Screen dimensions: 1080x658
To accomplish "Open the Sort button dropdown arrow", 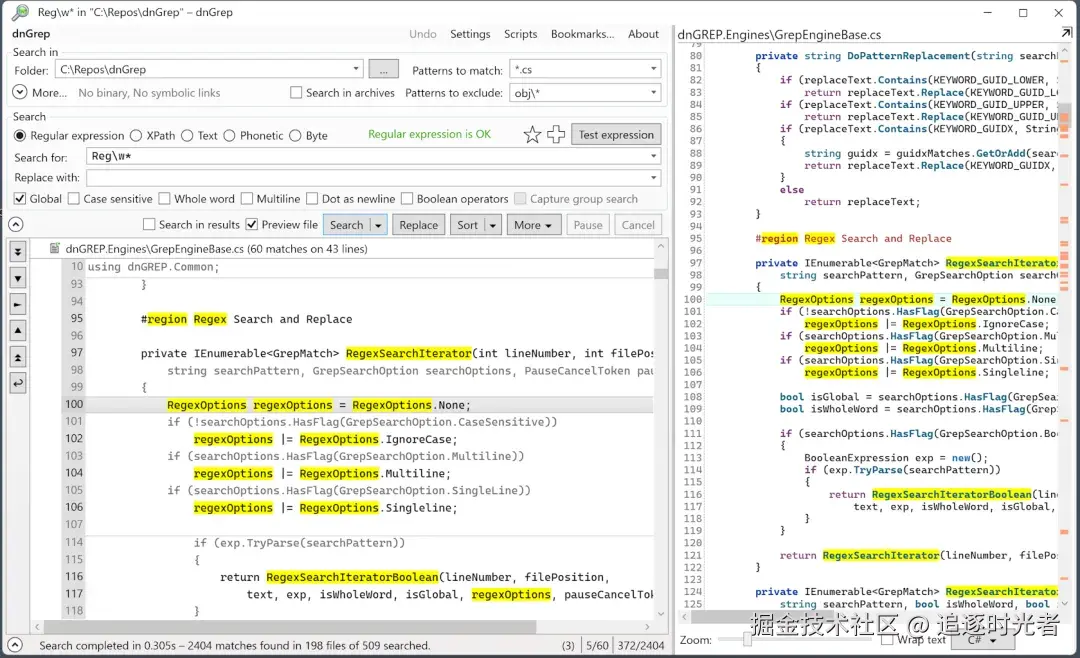I will click(492, 225).
